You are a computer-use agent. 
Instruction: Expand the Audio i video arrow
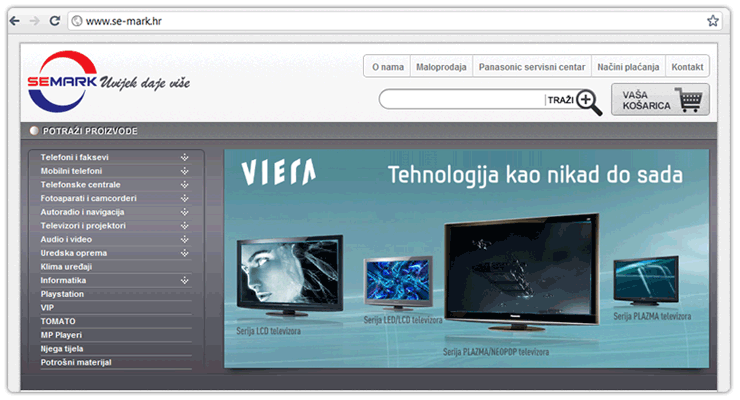[x=185, y=239]
